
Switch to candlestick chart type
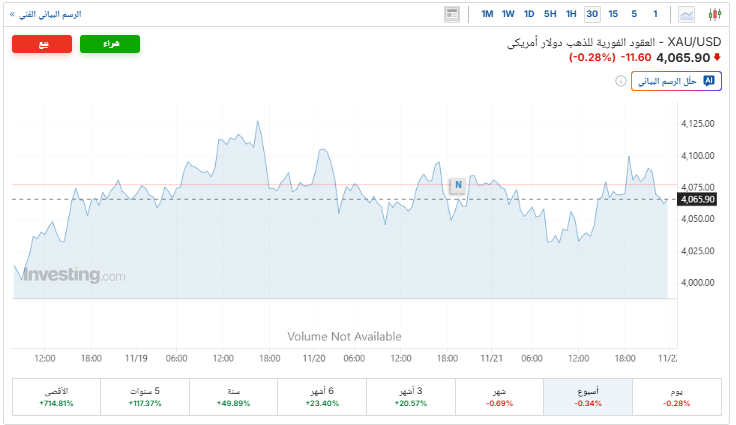(714, 14)
